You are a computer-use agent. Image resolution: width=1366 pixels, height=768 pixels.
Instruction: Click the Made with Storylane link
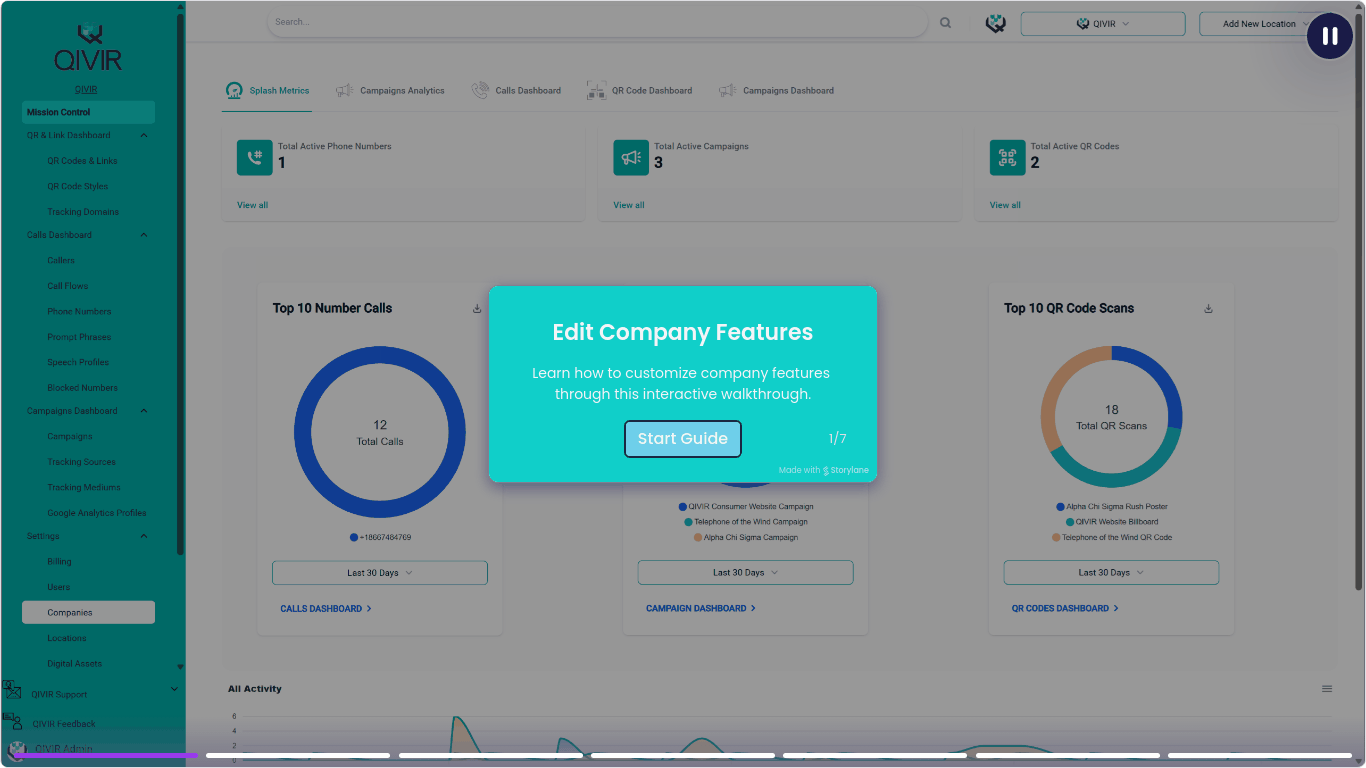pyautogui.click(x=824, y=471)
